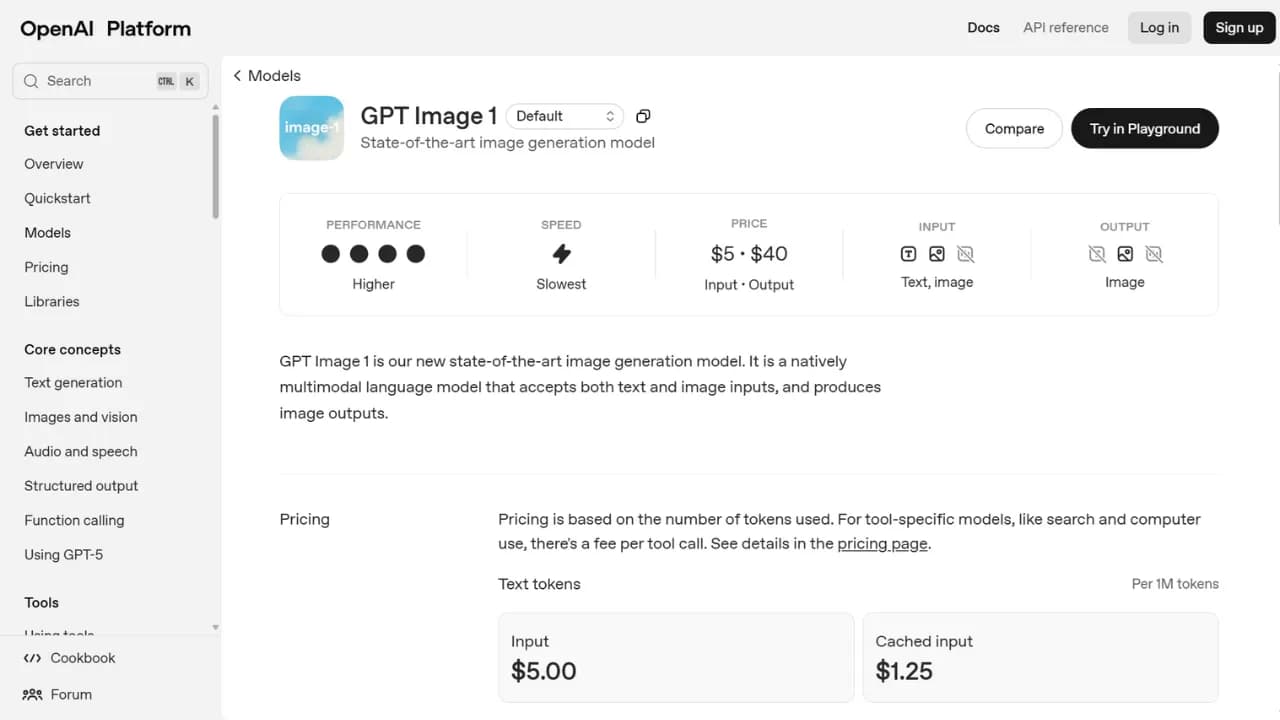Viewport: 1280px width, 720px height.
Task: Open Libraries in the sidebar
Action: 52,301
